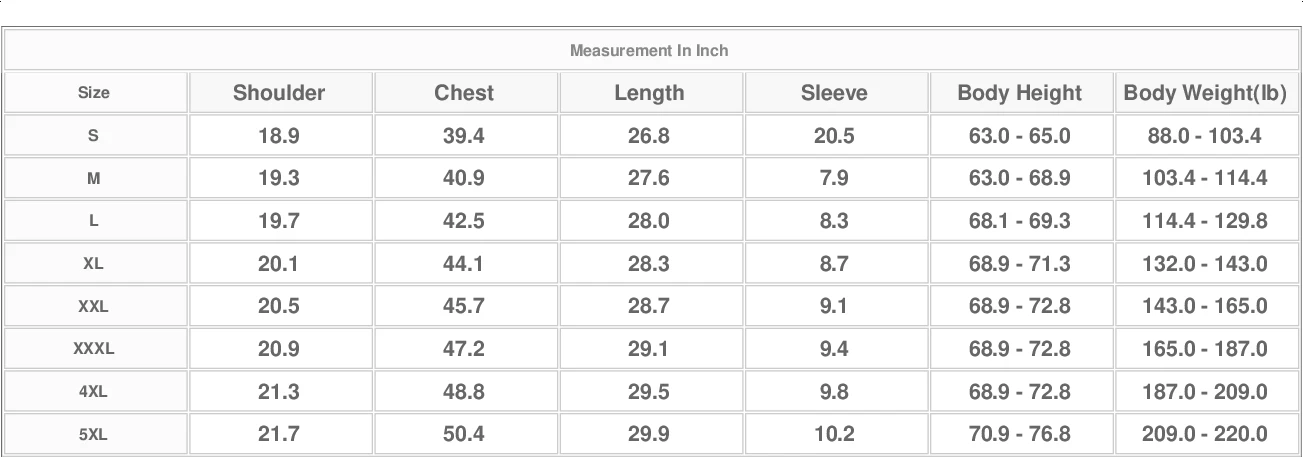This screenshot has width=1303, height=457.
Task: Select the 28.7 length value for XXL
Action: point(649,306)
